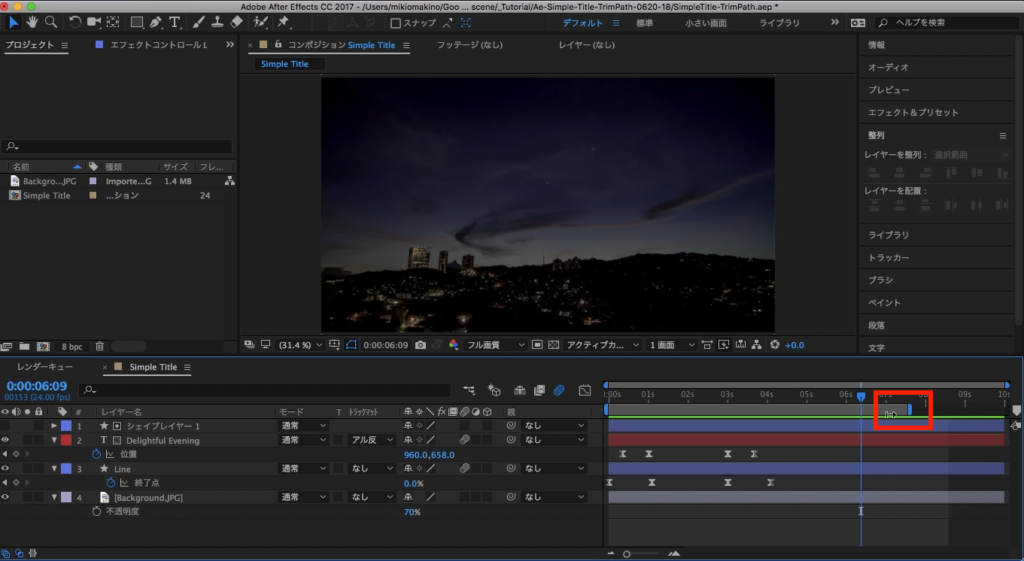Choose the Pen tool in toolbar

point(157,22)
